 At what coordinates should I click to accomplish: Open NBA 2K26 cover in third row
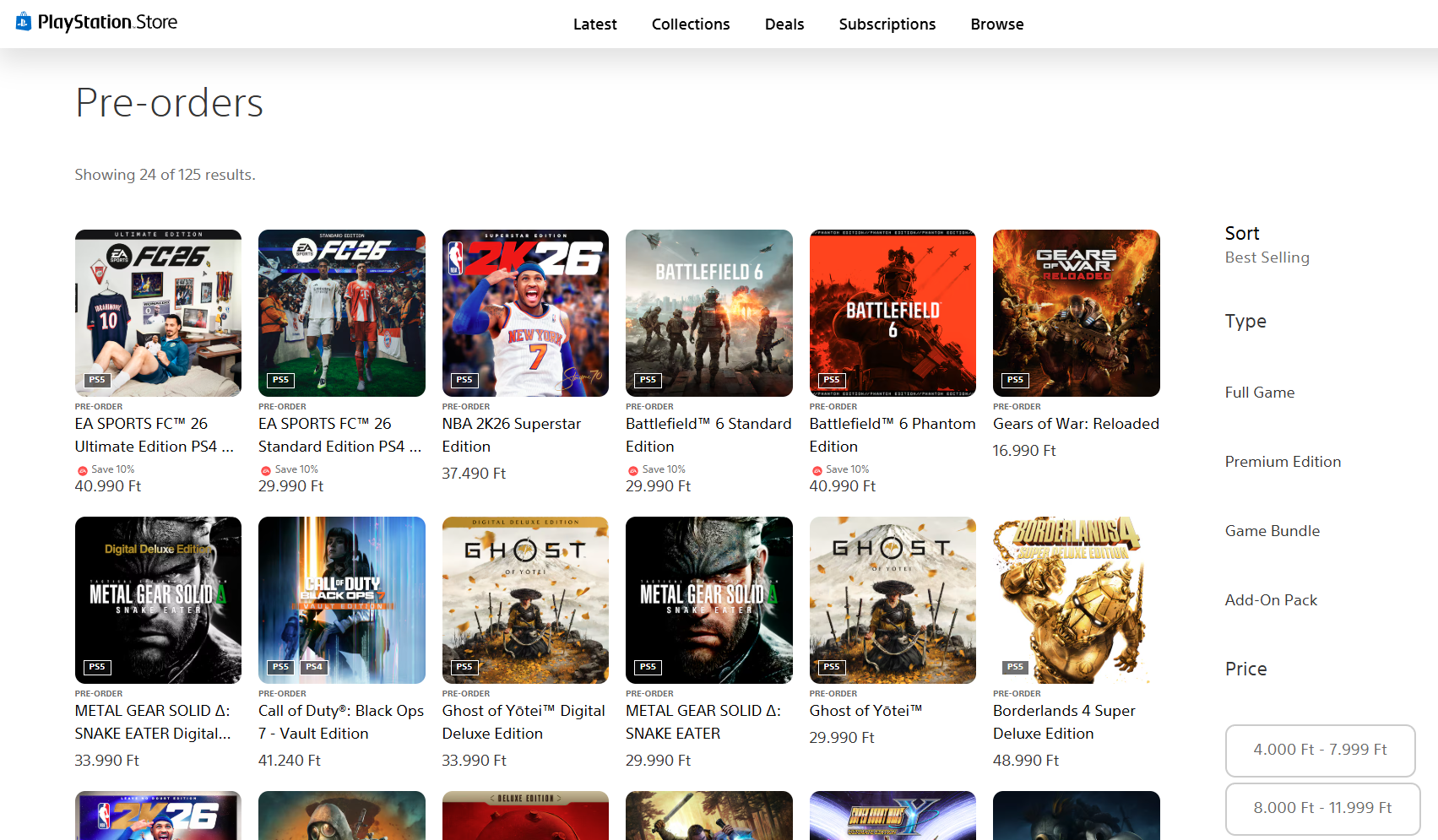click(x=158, y=816)
